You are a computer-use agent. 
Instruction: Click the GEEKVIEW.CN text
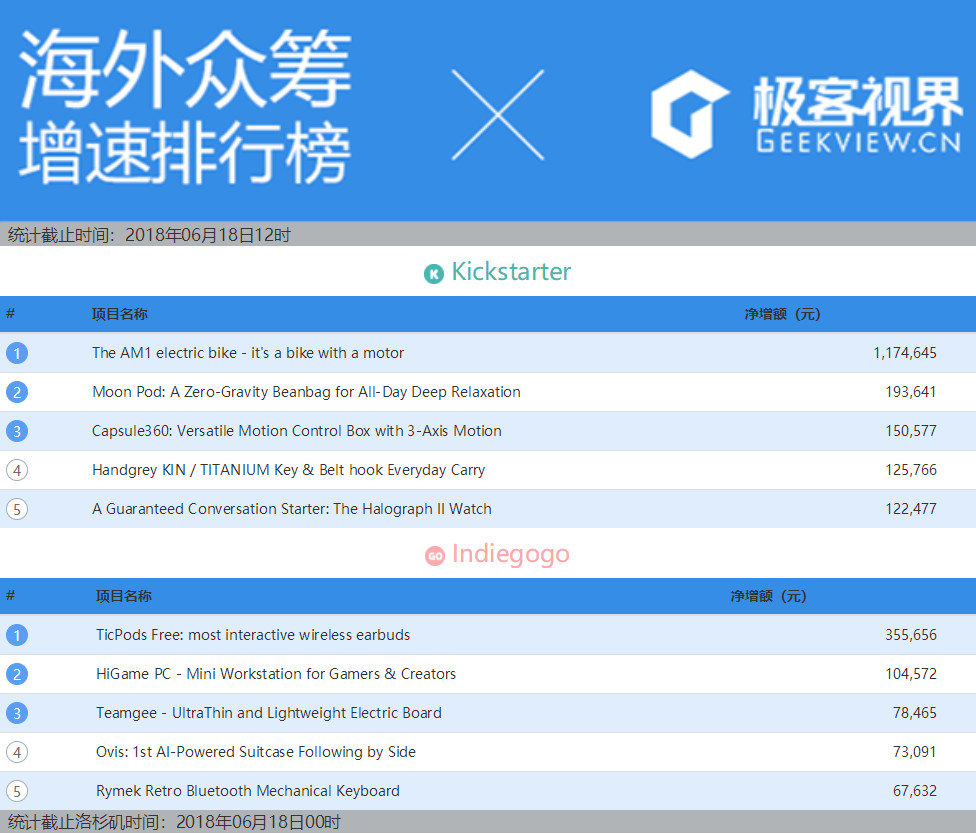[x=858, y=142]
